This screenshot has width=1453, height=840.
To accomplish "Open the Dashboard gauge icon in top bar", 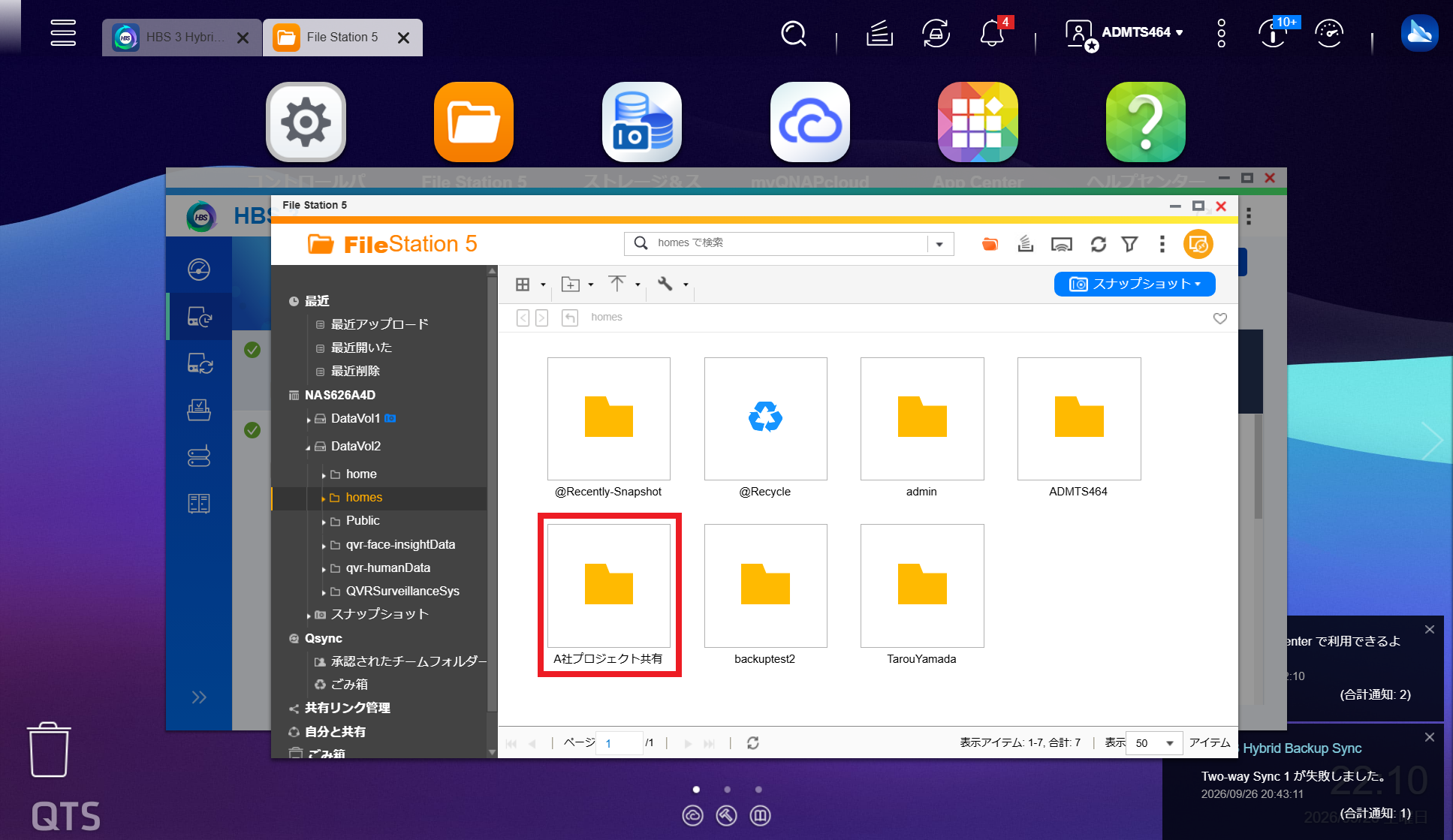I will click(x=1329, y=34).
